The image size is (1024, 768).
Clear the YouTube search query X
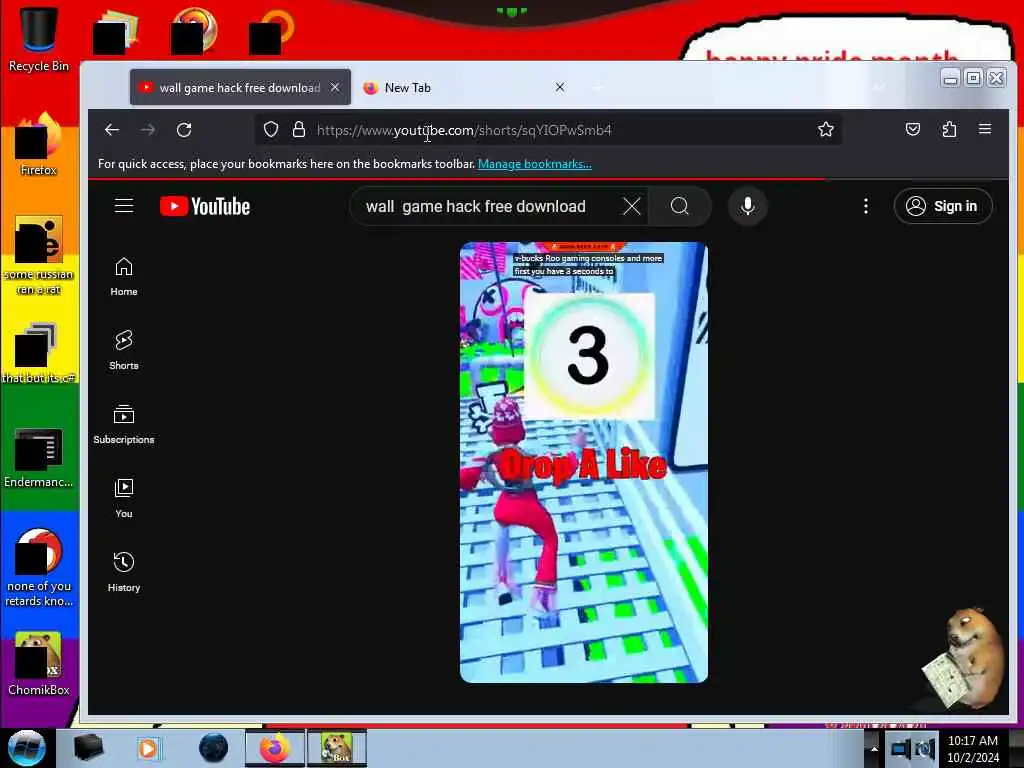coord(632,206)
